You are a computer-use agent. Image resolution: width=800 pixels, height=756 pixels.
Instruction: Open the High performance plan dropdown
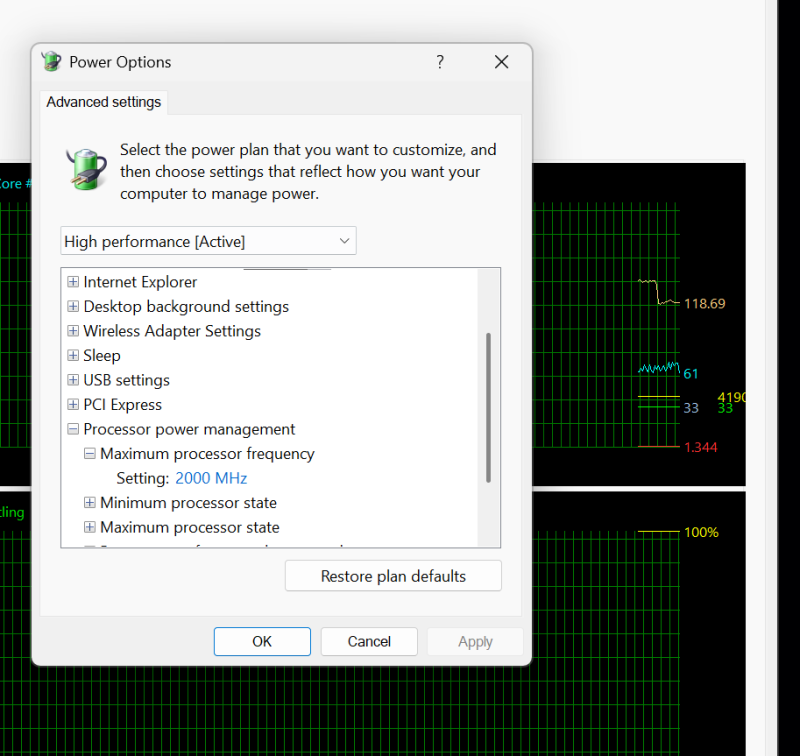208,241
